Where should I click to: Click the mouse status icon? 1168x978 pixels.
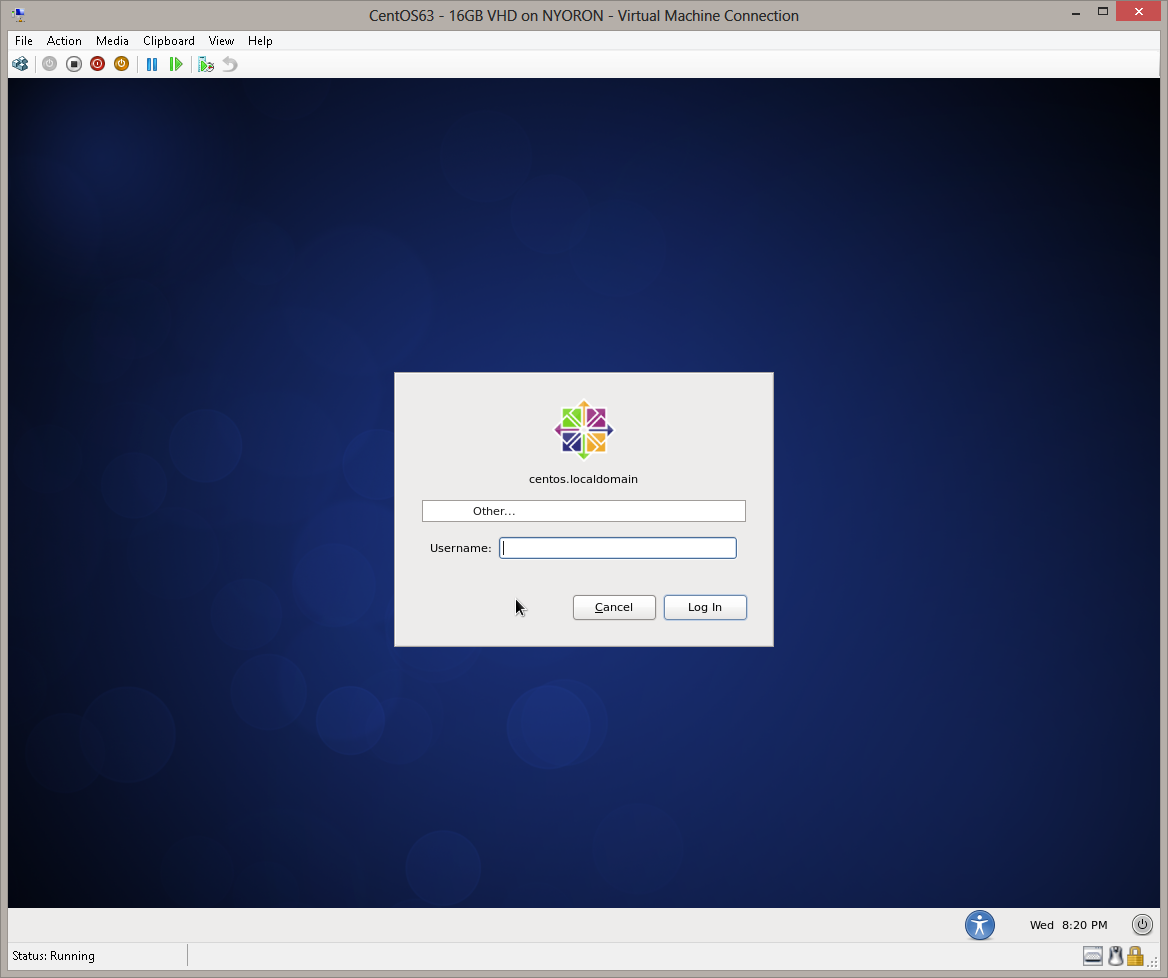[1115, 956]
